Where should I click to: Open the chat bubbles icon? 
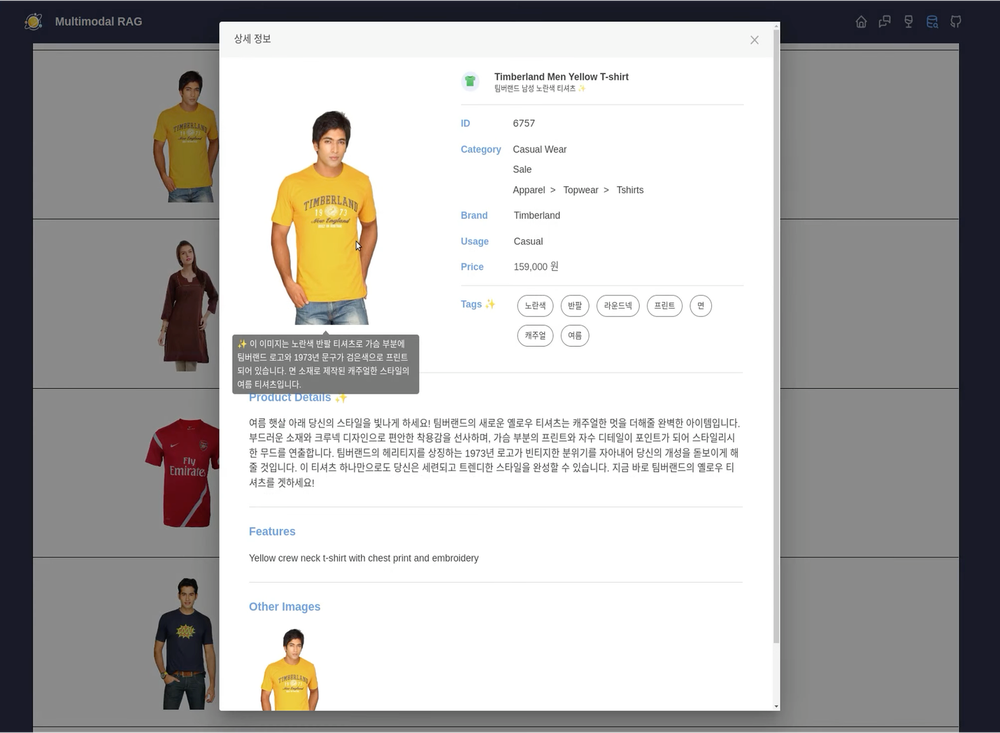tap(885, 22)
